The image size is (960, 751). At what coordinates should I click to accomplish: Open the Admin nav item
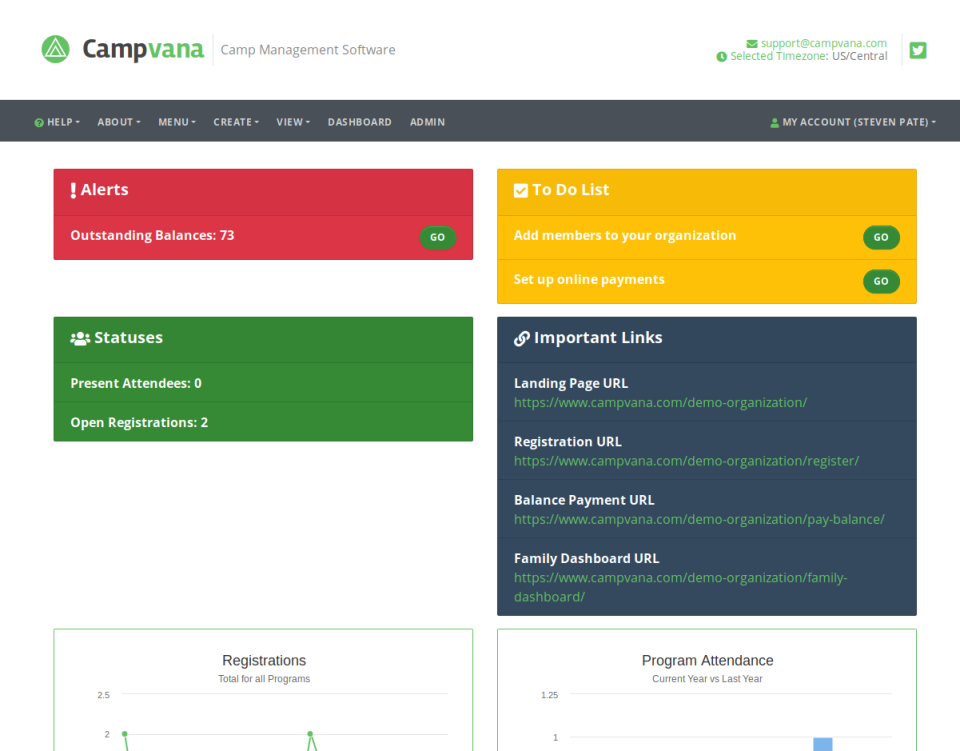(427, 122)
